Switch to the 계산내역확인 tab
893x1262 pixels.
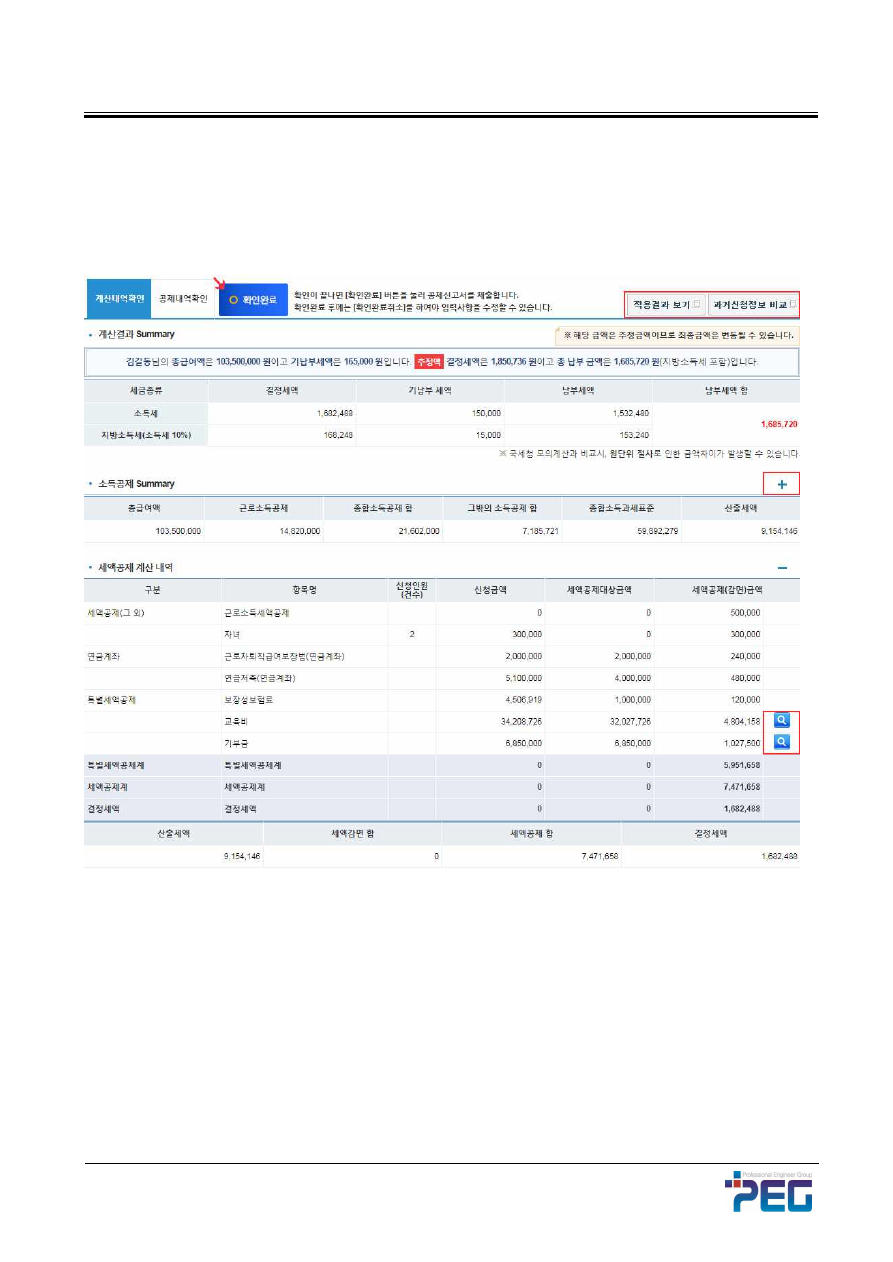[119, 299]
